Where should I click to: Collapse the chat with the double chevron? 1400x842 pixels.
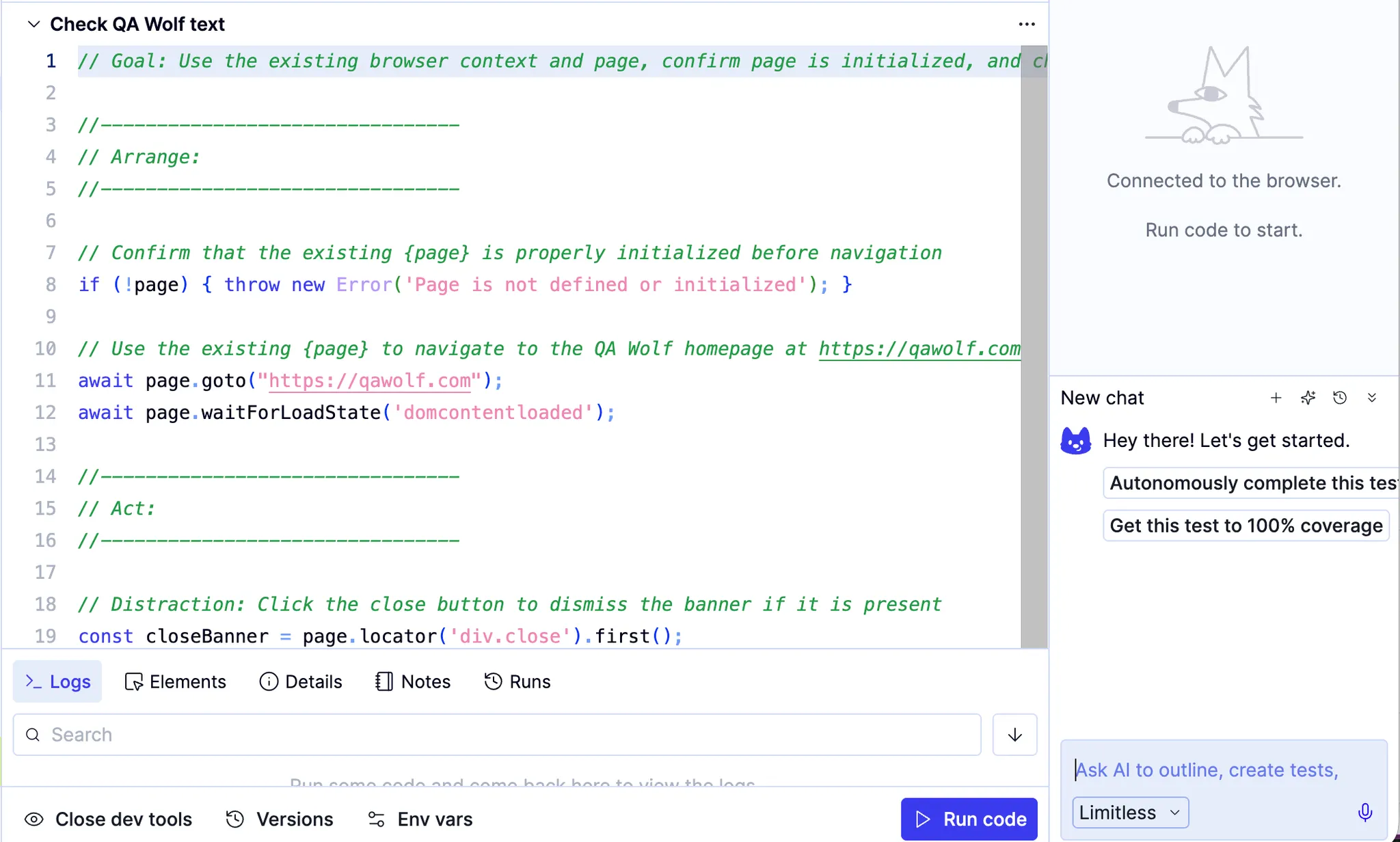[1372, 397]
